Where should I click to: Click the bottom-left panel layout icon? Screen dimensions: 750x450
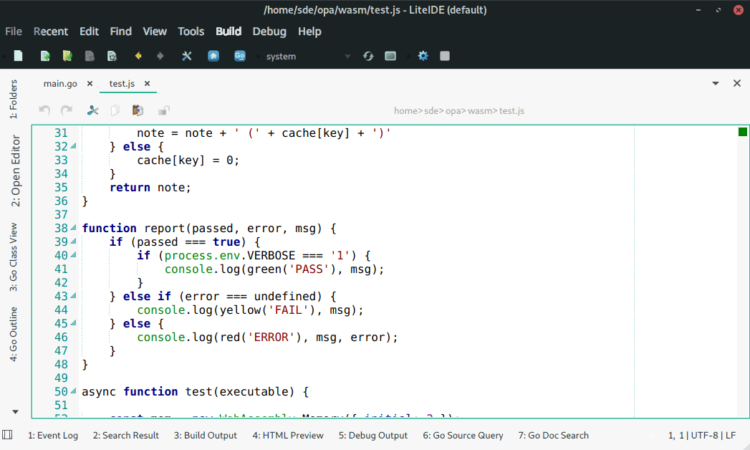7,435
